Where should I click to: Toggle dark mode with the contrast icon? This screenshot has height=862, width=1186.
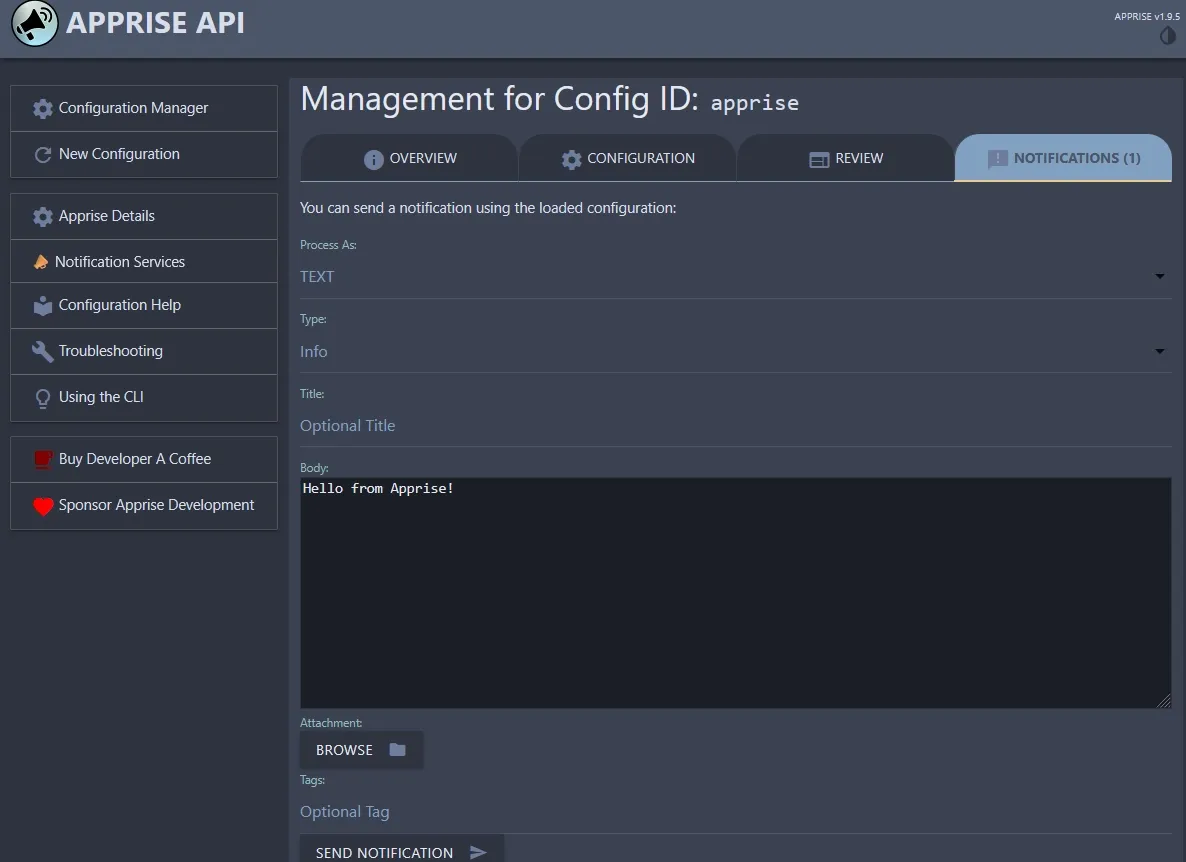[1167, 36]
